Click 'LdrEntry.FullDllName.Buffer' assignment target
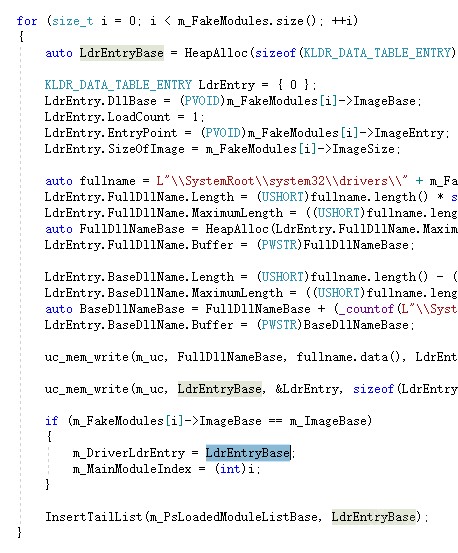The width and height of the screenshot is (458, 553). click(139, 245)
